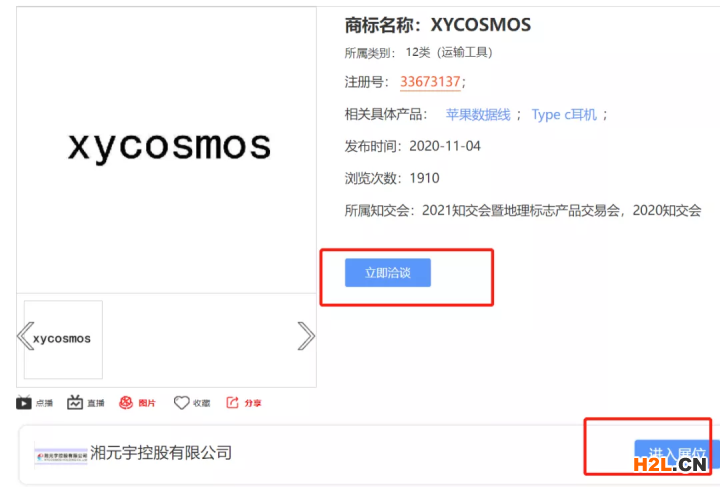Open the Type c耳机 product link

pos(564,114)
